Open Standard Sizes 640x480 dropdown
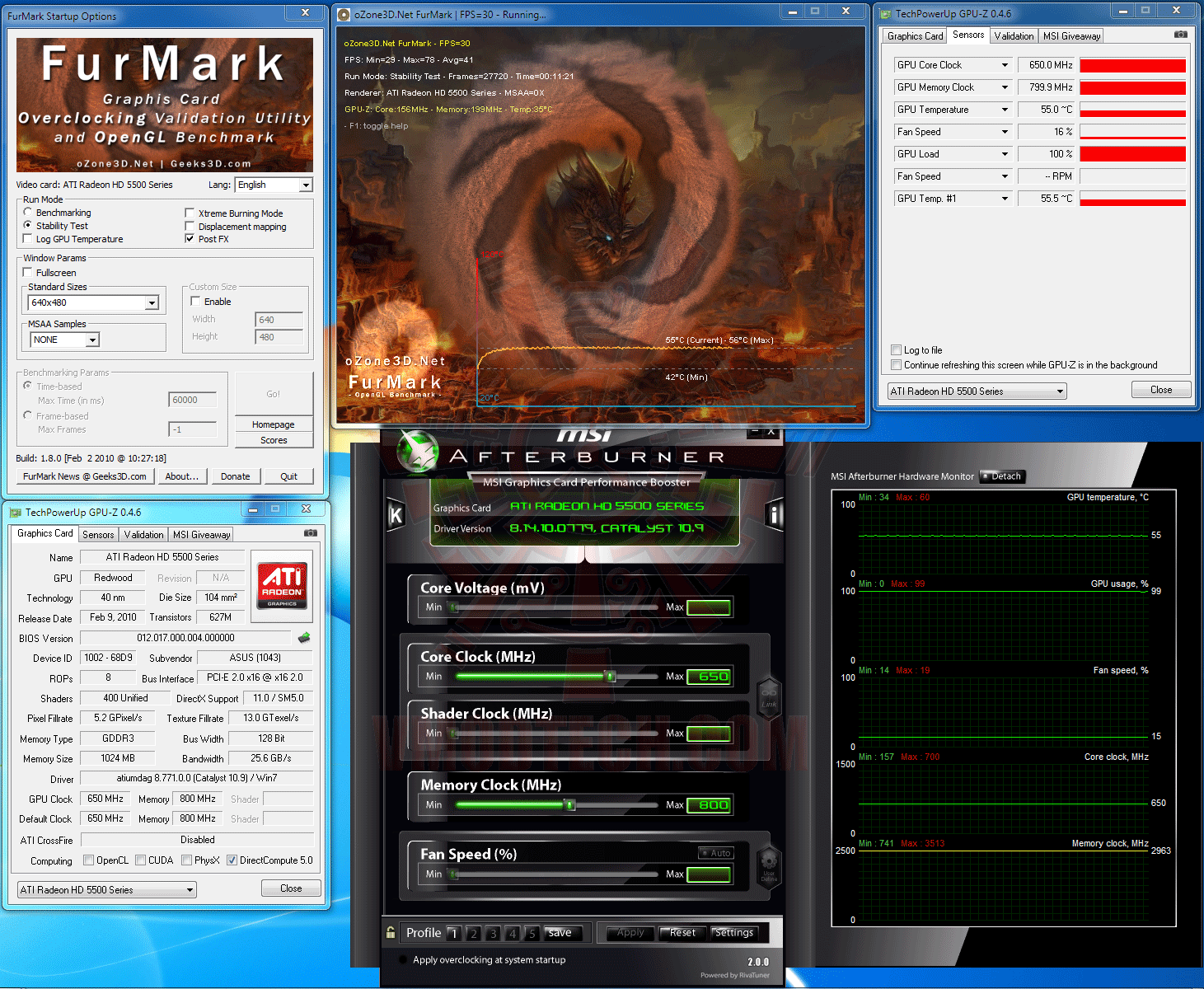Screen dimensions: 1204x989 [152, 303]
